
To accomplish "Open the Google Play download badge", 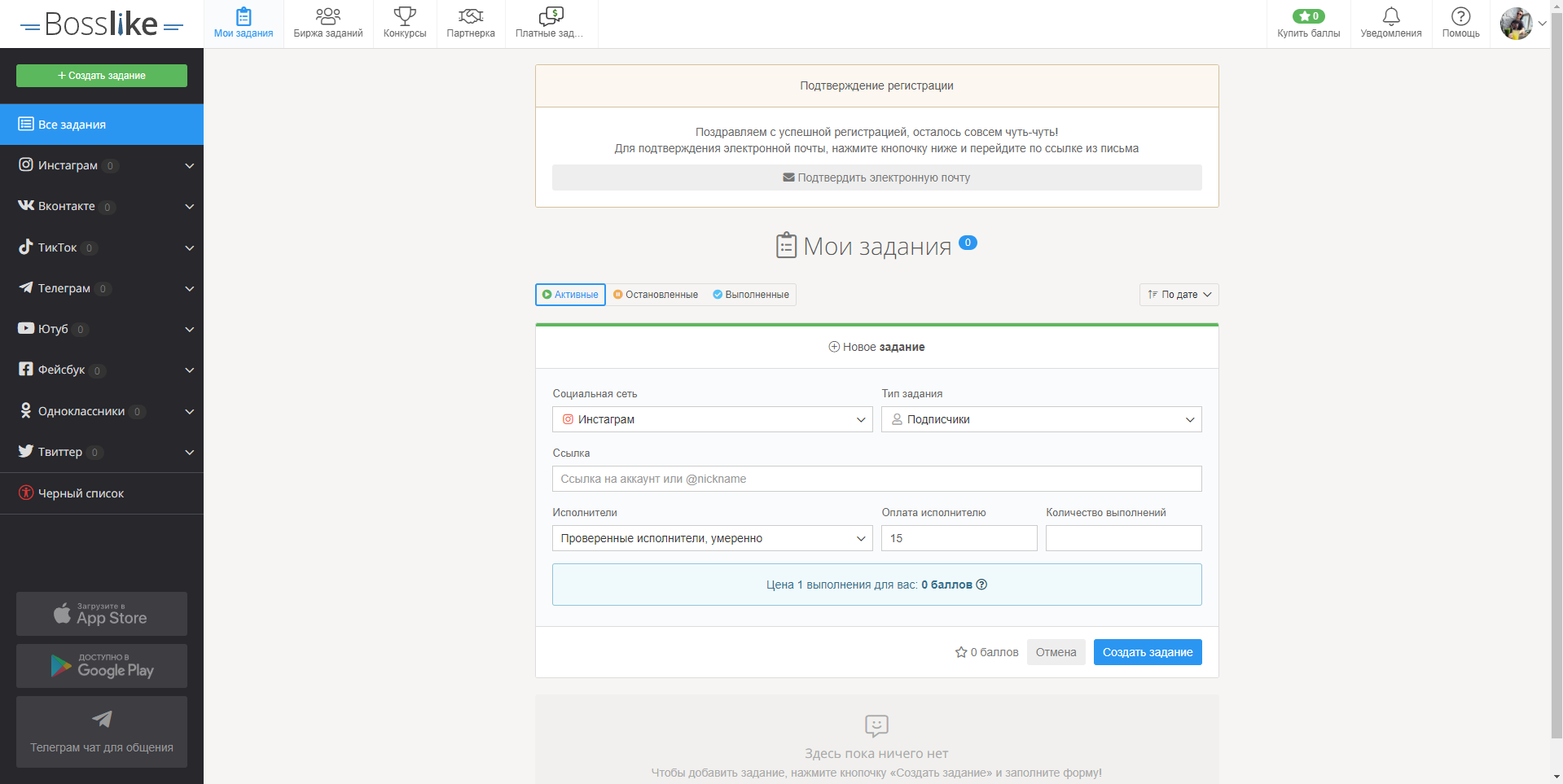I will click(102, 666).
